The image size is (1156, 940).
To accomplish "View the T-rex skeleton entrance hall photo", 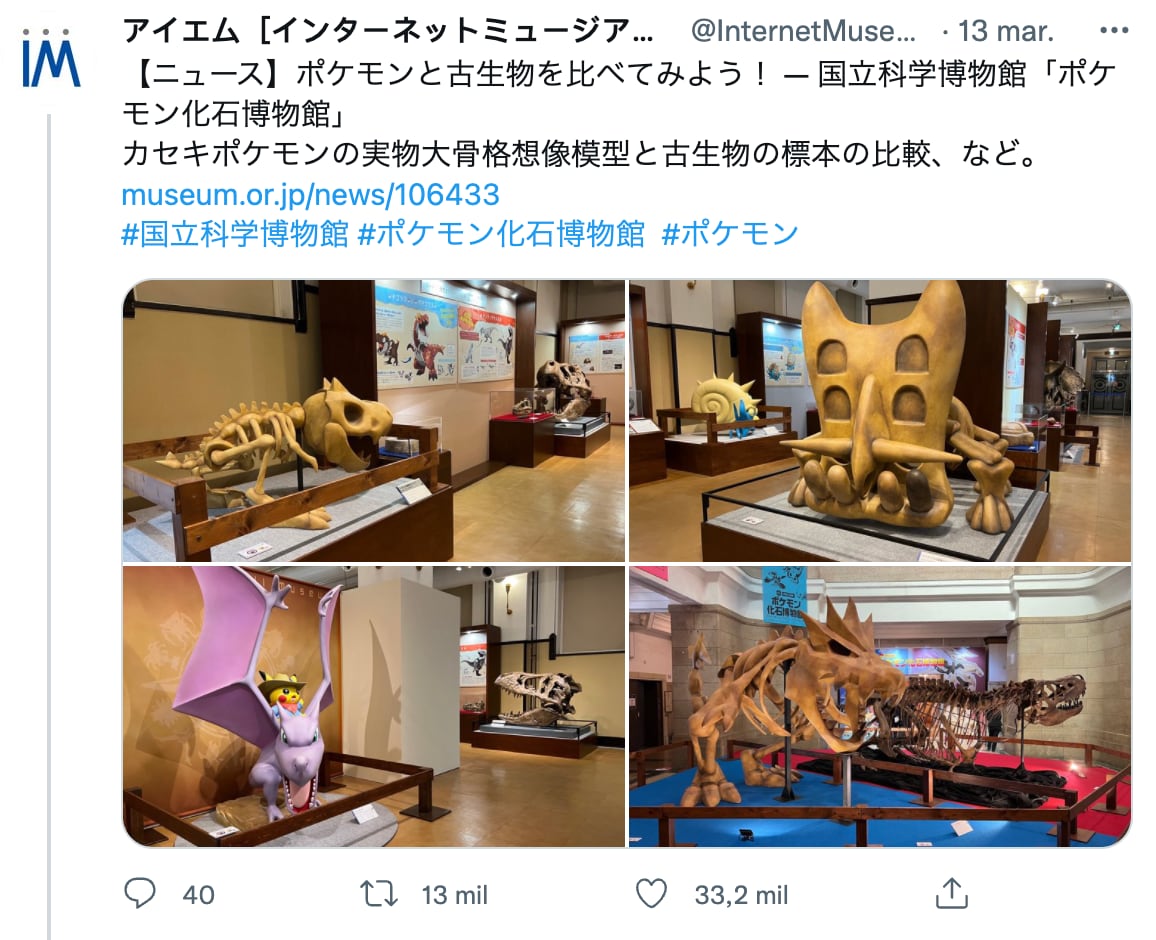I will tap(880, 706).
